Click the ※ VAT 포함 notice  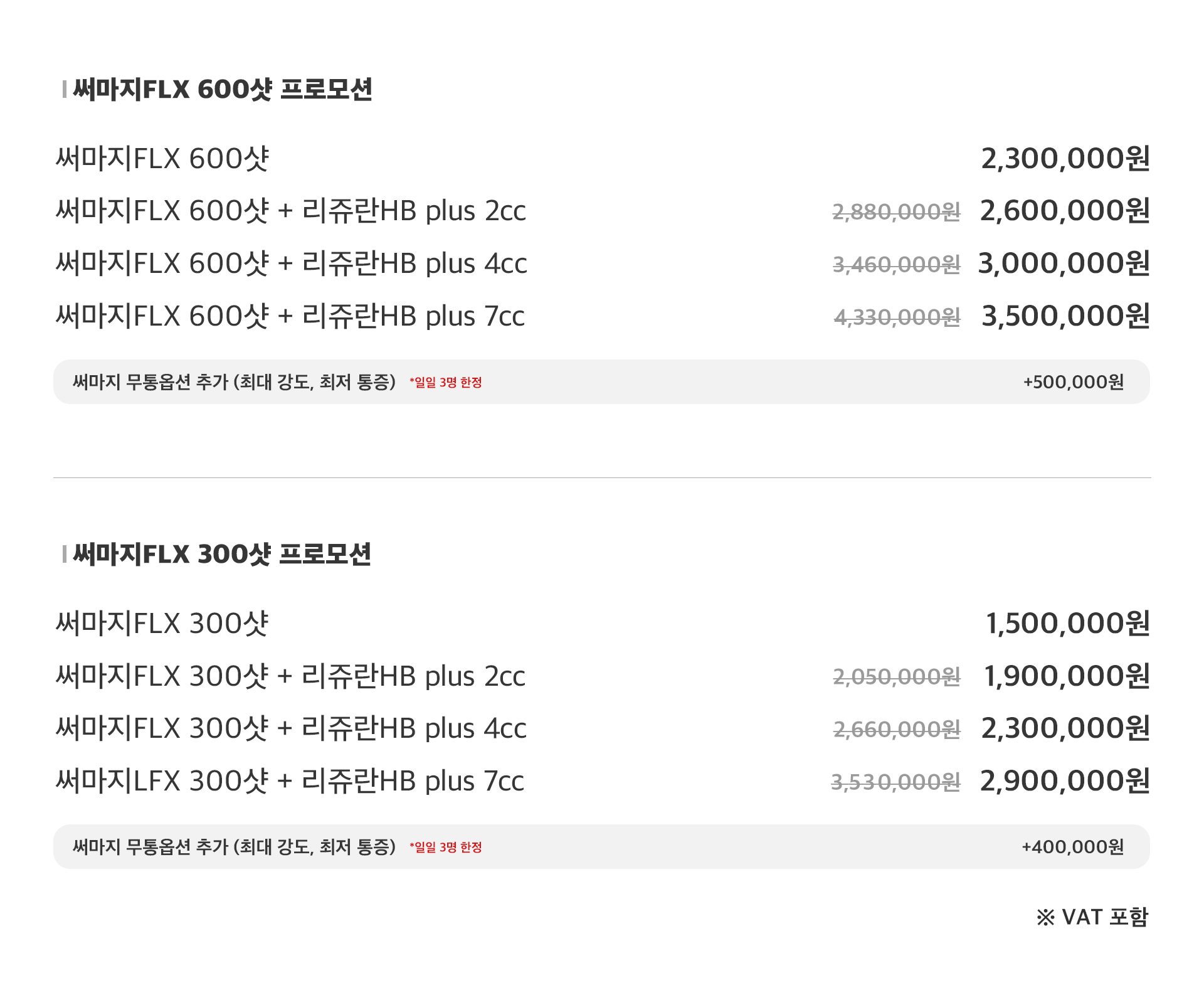click(1092, 917)
